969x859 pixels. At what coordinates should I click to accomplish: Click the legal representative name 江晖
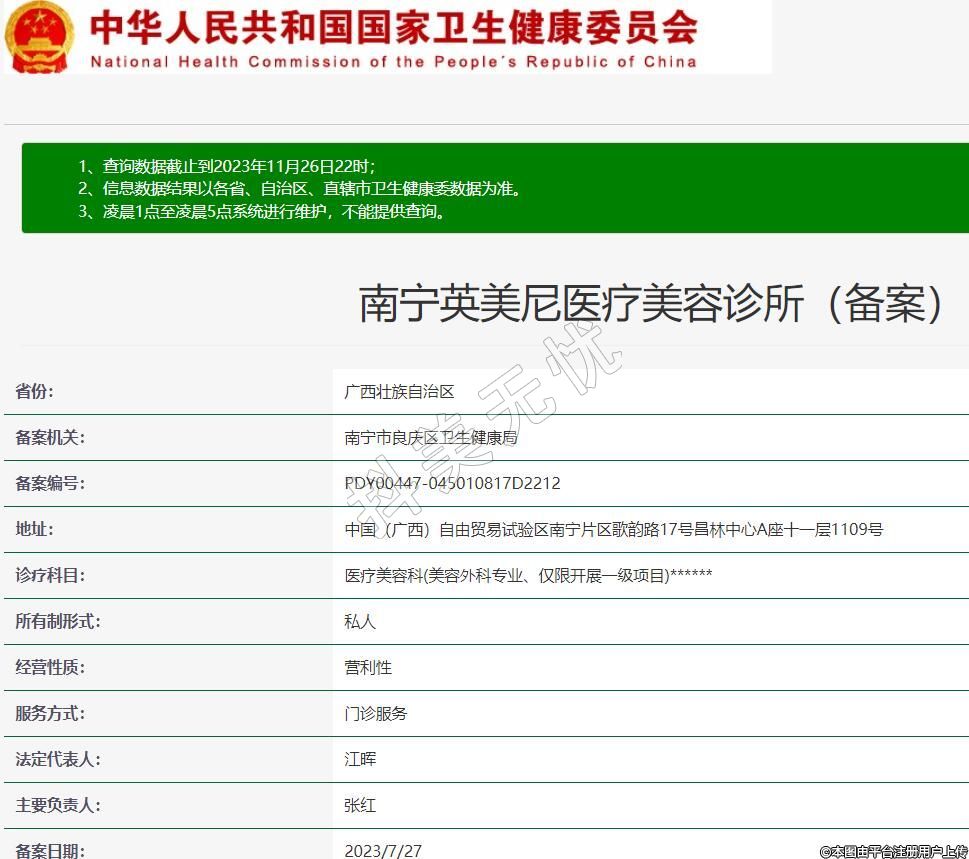tap(360, 759)
